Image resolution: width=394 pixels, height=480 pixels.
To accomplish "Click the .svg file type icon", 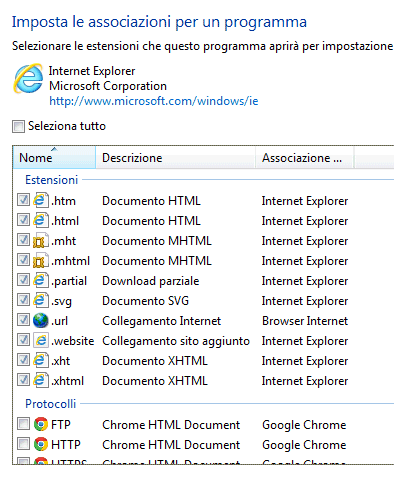I will [41, 300].
